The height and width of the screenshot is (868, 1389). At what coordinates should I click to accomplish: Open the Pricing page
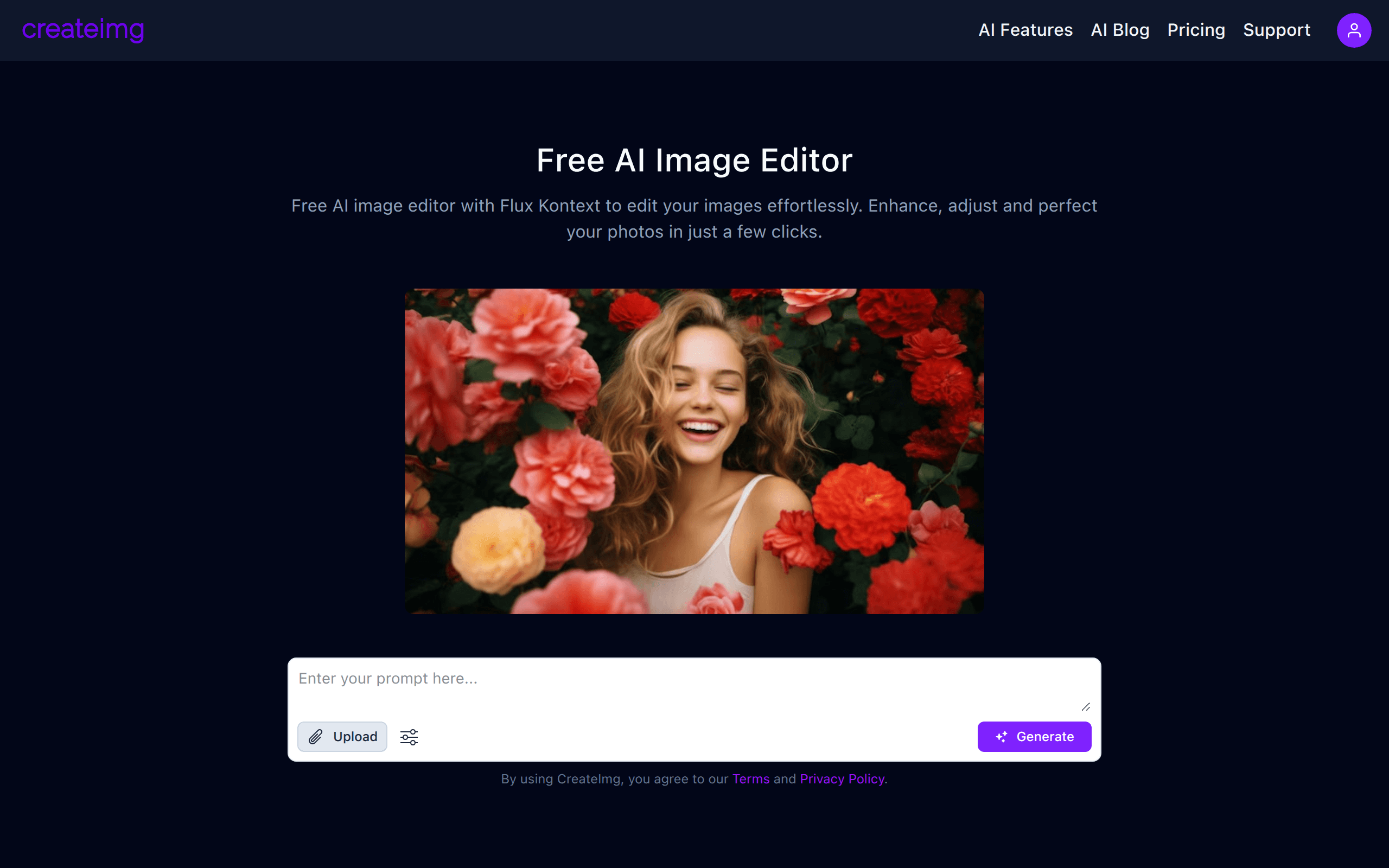1196,30
